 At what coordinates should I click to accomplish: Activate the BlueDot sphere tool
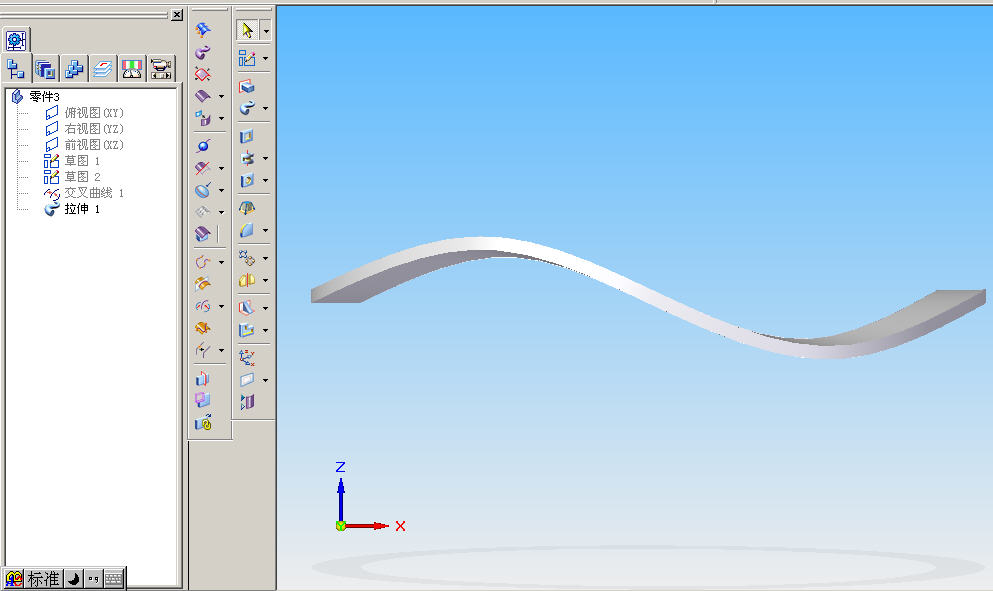click(203, 146)
